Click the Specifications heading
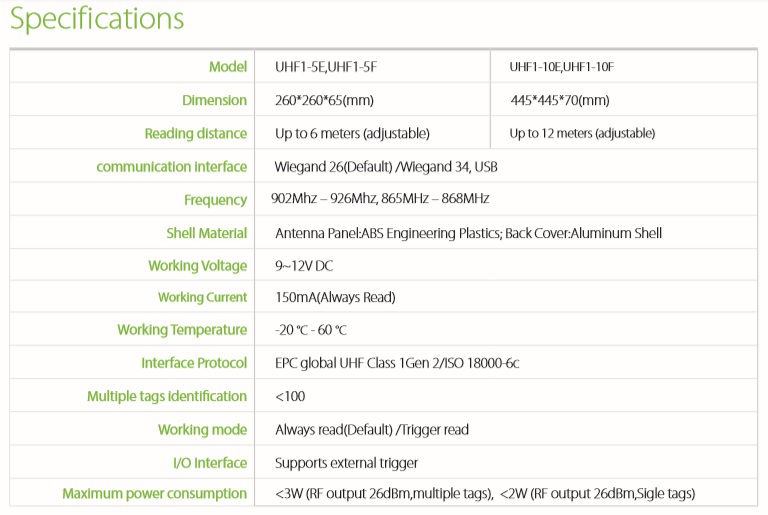 pyautogui.click(x=97, y=20)
